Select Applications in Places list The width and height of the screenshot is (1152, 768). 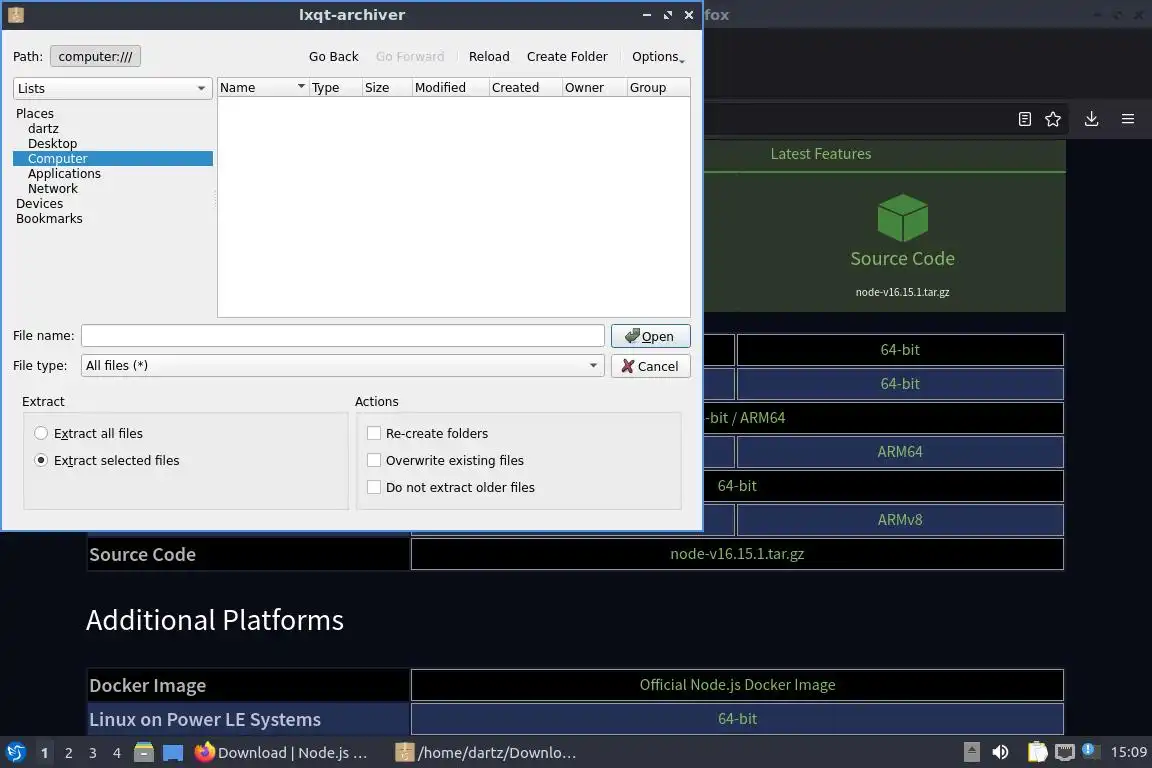[64, 173]
